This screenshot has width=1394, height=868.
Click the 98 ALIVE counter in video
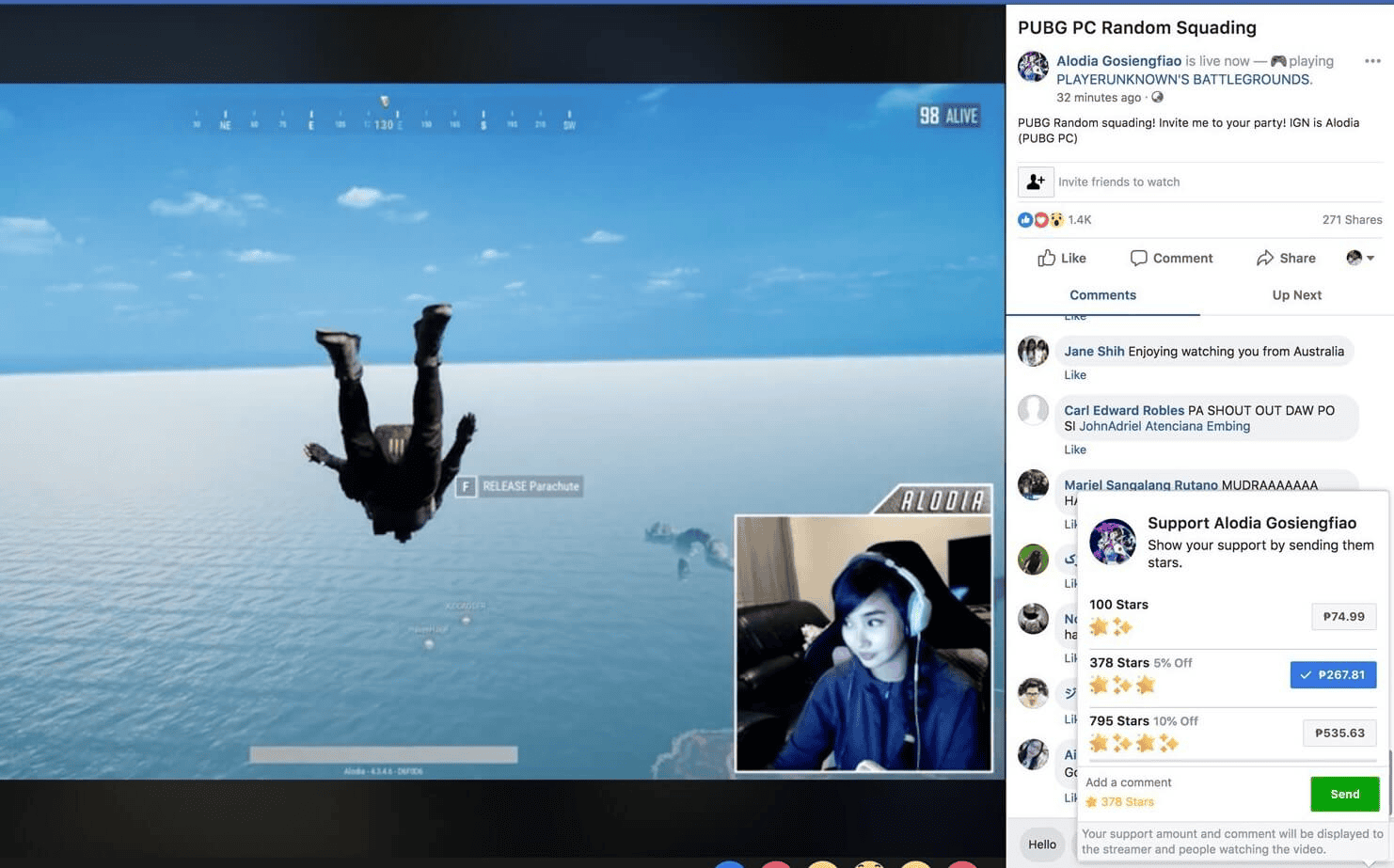[949, 116]
